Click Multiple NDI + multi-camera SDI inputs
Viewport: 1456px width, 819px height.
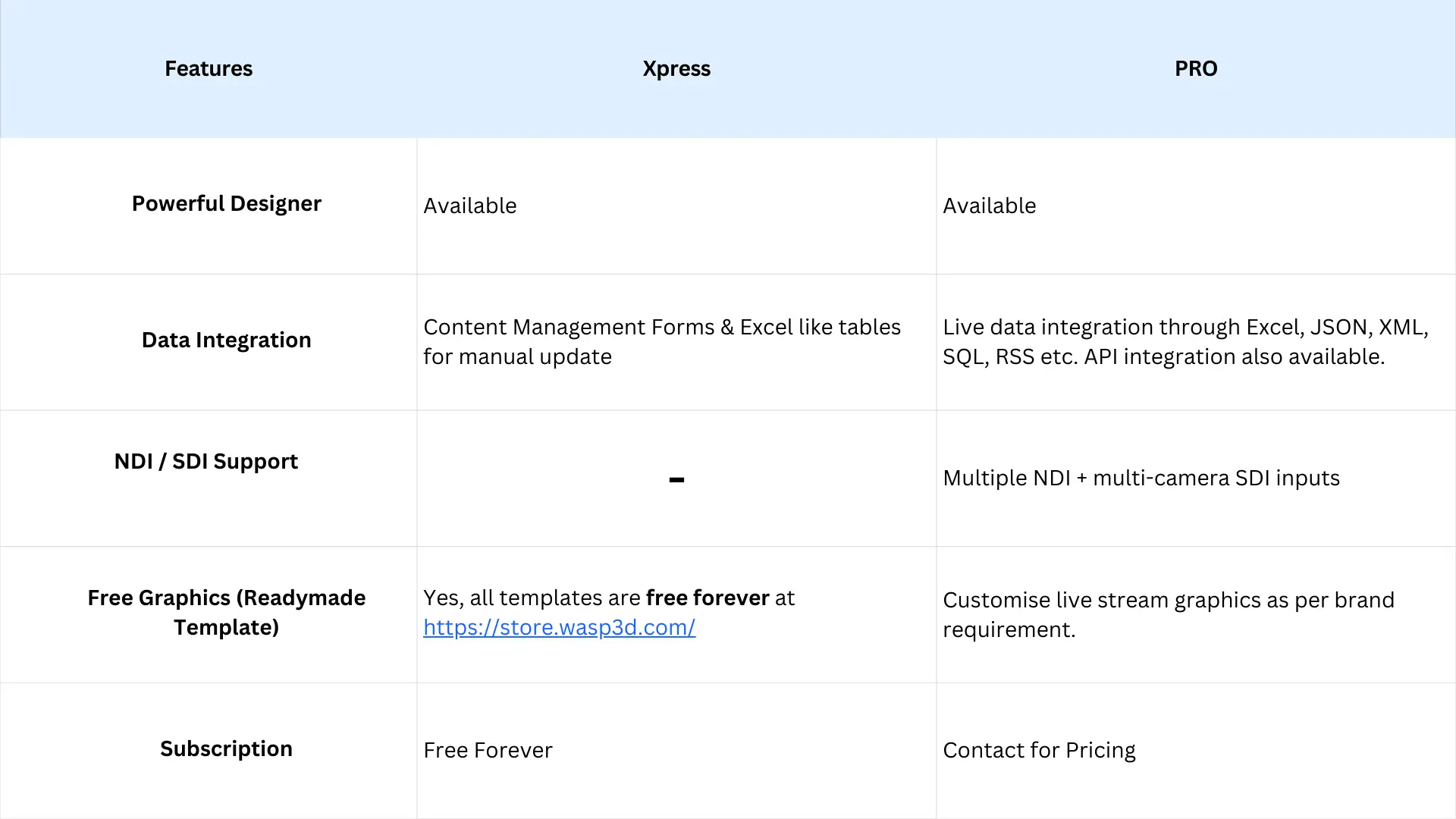pyautogui.click(x=1141, y=478)
